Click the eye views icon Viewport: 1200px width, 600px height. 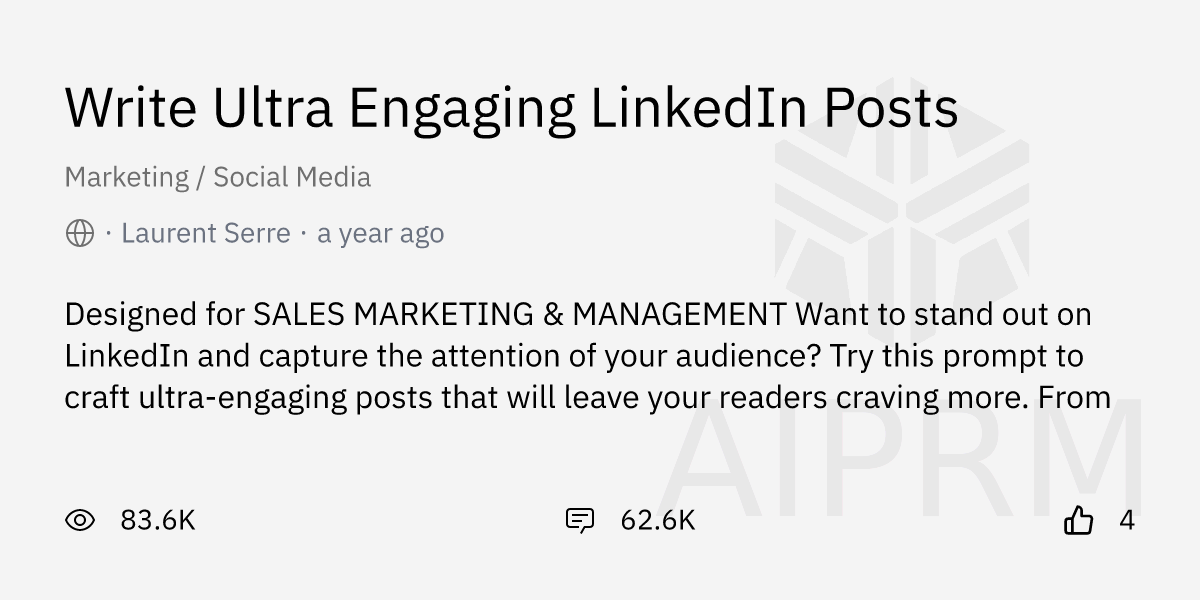tap(80, 520)
